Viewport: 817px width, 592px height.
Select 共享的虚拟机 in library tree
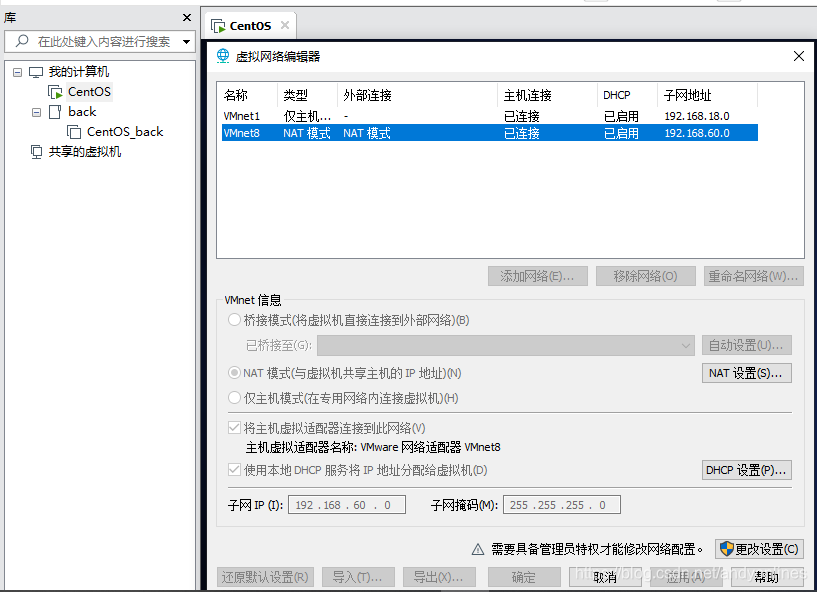tap(84, 152)
